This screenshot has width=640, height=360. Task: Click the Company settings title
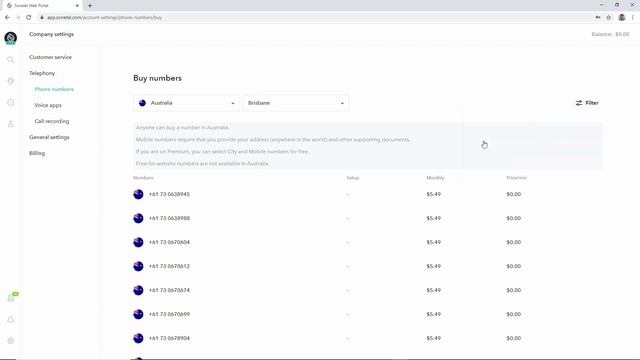coord(51,34)
